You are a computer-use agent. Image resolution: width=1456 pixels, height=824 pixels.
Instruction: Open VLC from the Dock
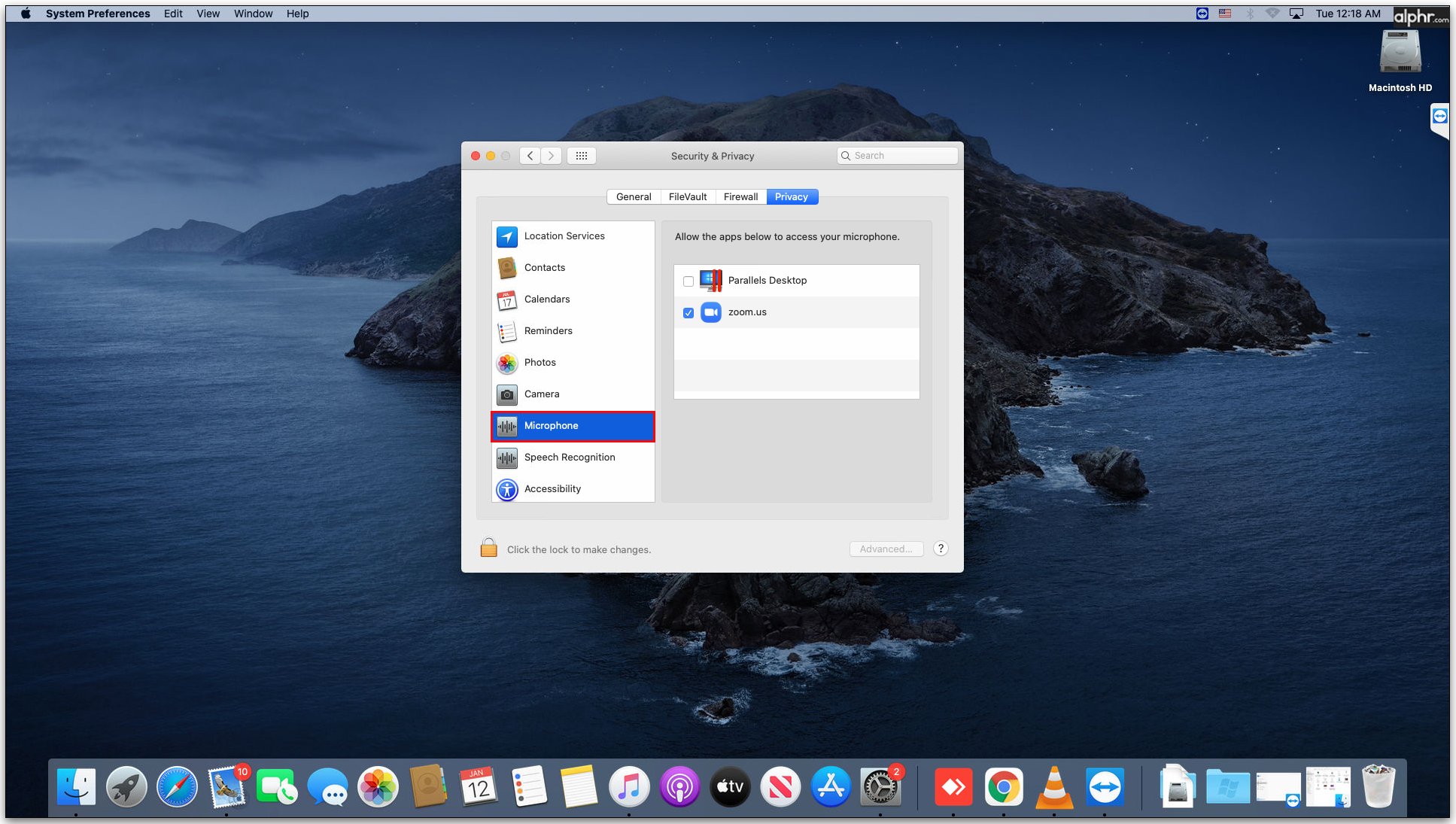(x=1054, y=788)
